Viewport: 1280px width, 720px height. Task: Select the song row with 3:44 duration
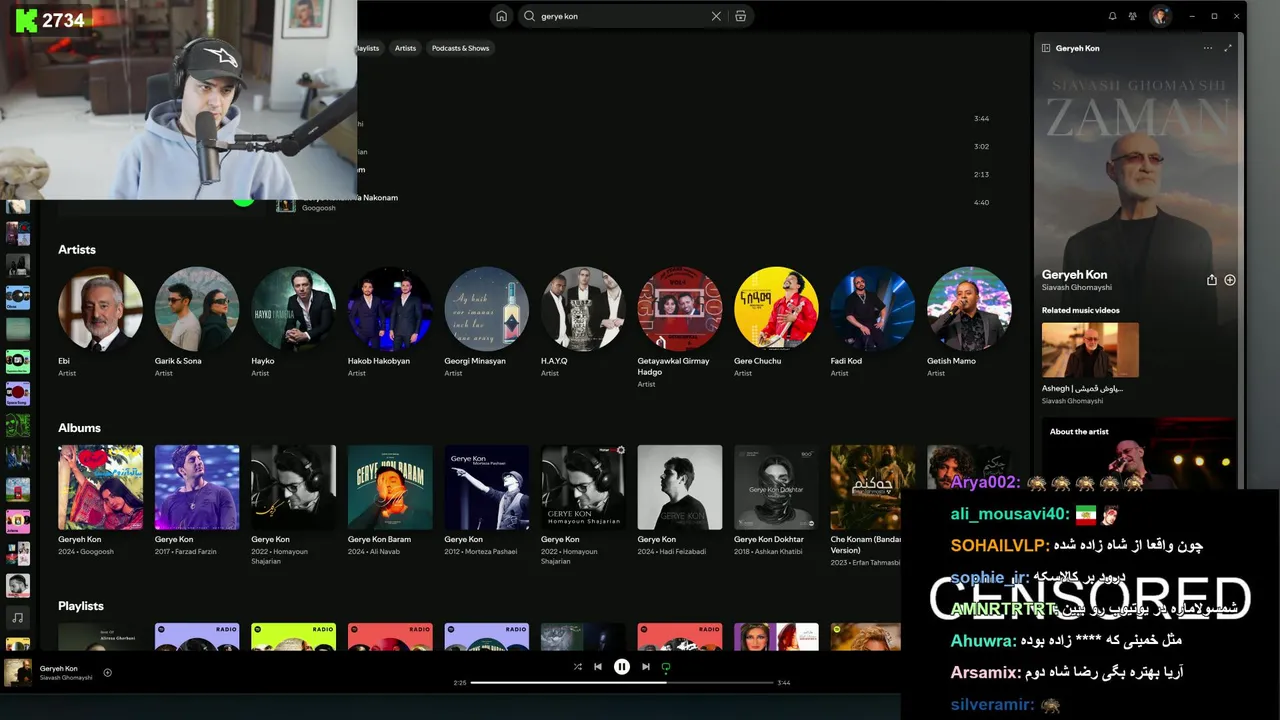(634, 119)
